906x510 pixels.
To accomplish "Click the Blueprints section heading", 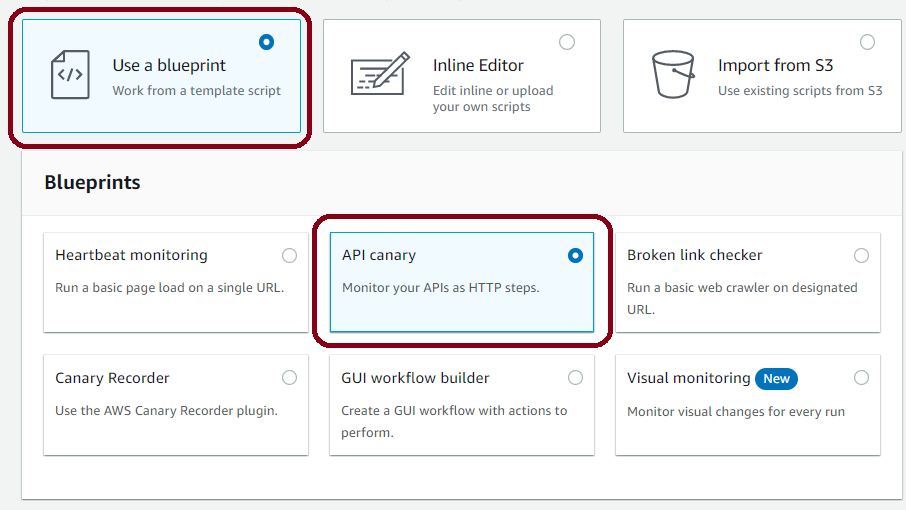I will 92,183.
